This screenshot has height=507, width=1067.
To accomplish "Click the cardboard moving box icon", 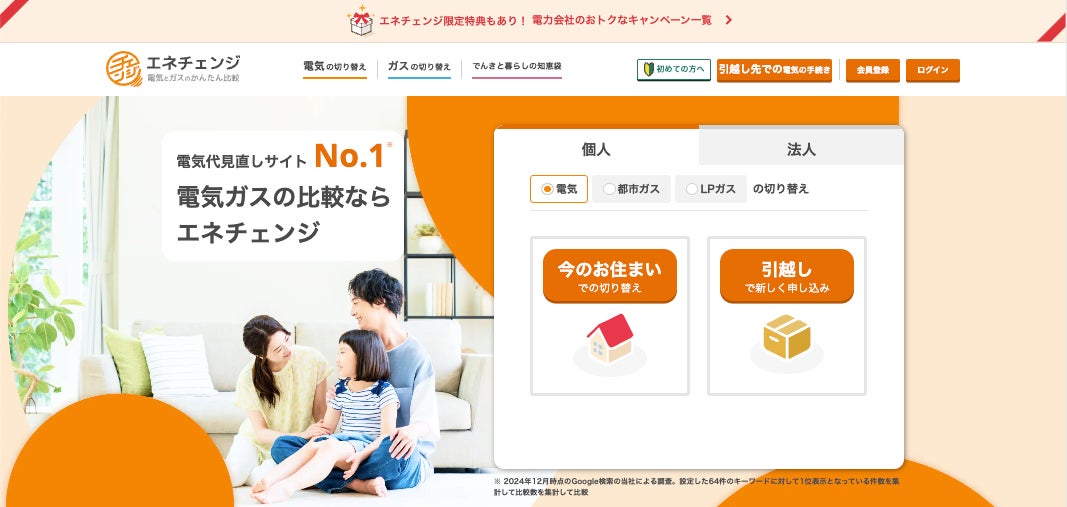I will tap(787, 336).
